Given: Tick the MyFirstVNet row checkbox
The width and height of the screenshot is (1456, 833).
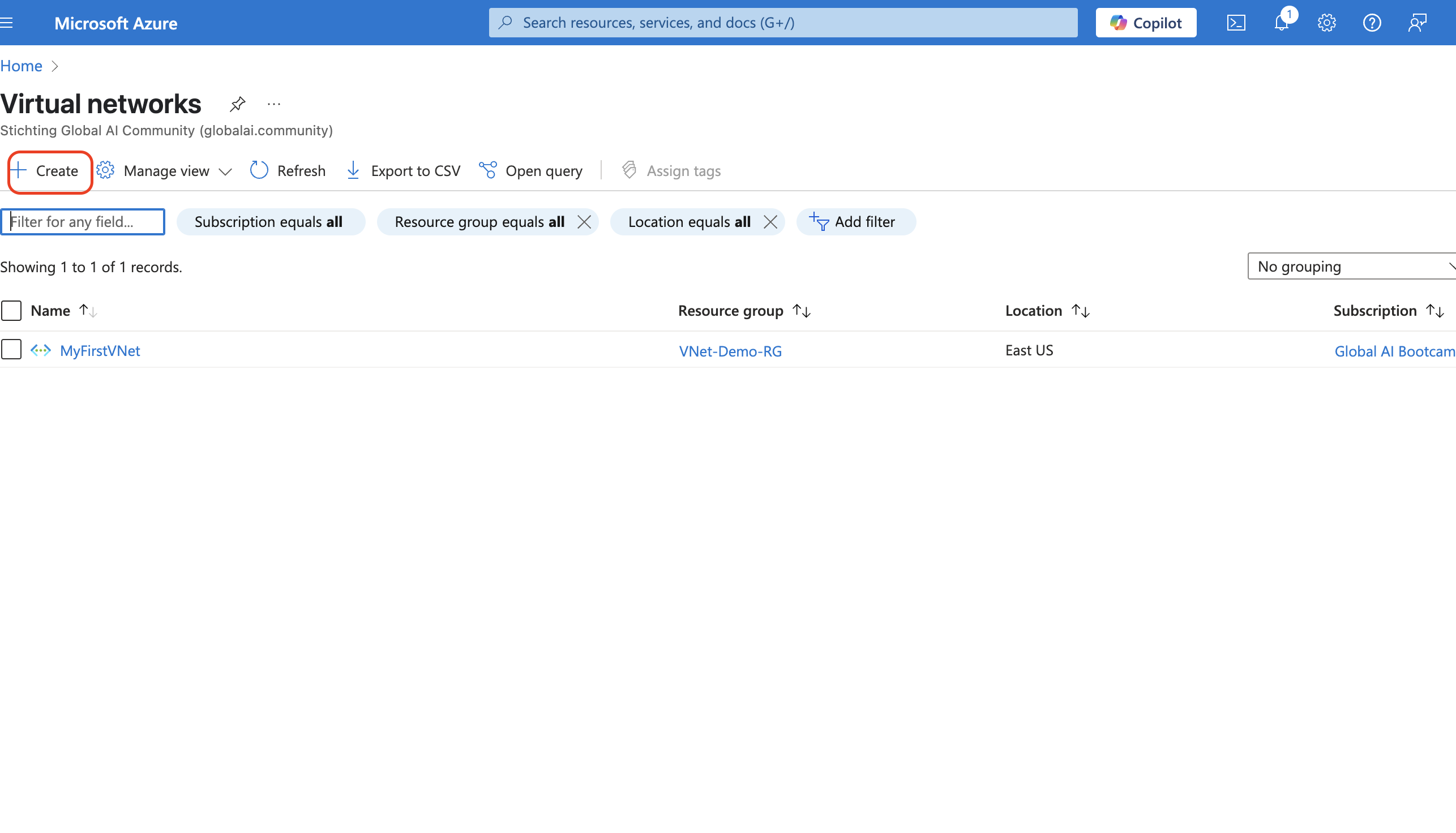Looking at the screenshot, I should [x=11, y=350].
